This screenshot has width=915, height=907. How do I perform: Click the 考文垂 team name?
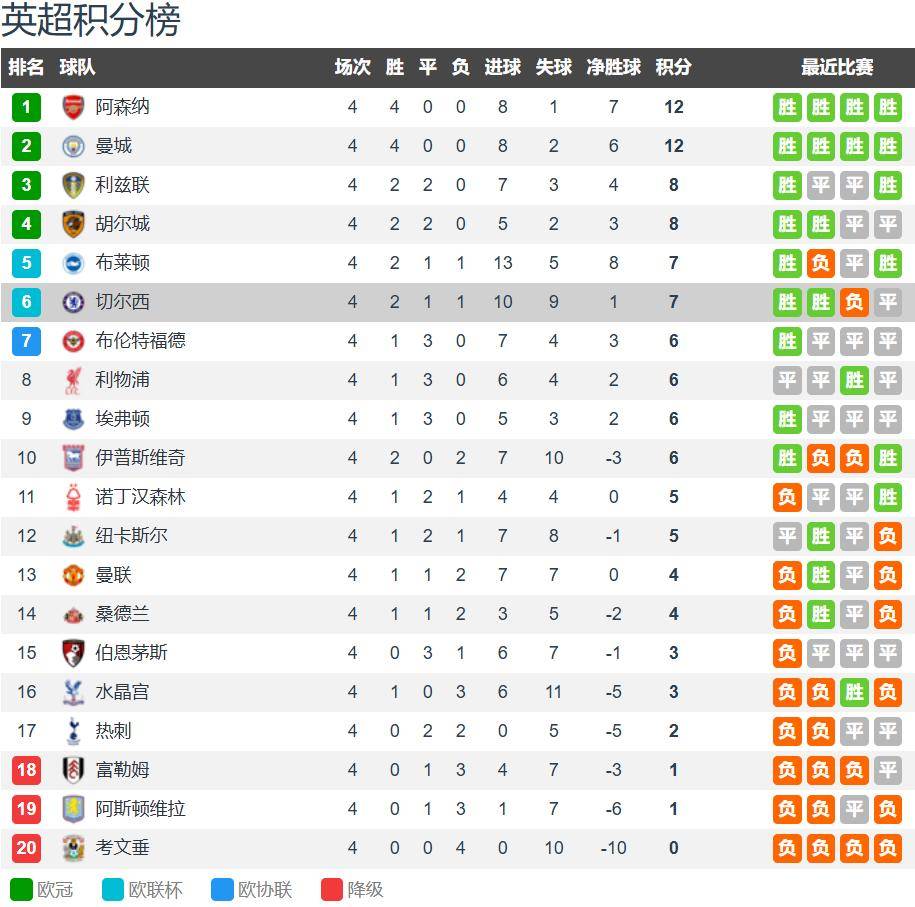[x=123, y=848]
